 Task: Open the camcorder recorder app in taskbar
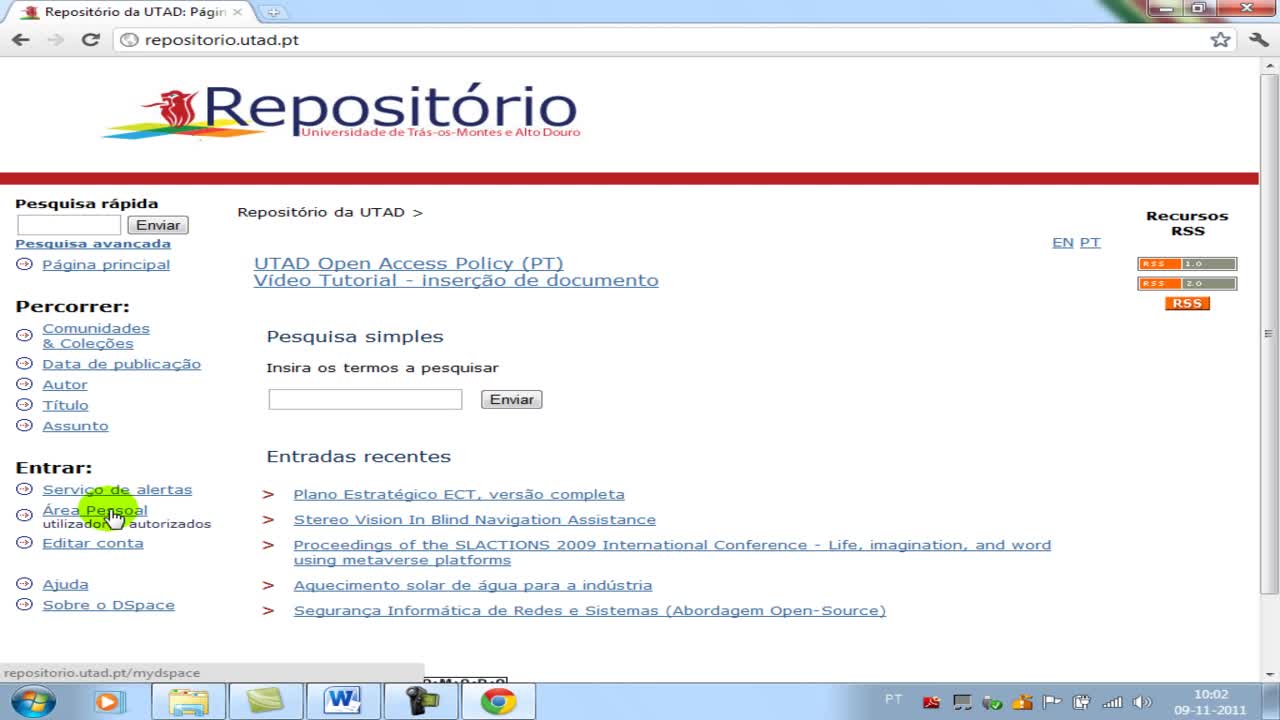point(420,701)
